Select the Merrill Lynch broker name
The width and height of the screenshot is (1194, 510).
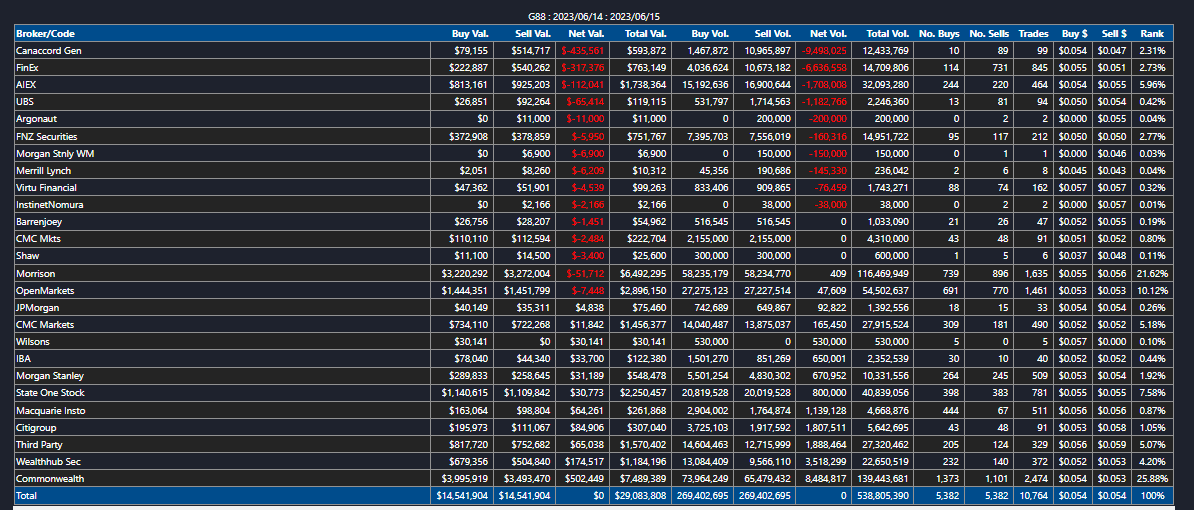point(41,171)
